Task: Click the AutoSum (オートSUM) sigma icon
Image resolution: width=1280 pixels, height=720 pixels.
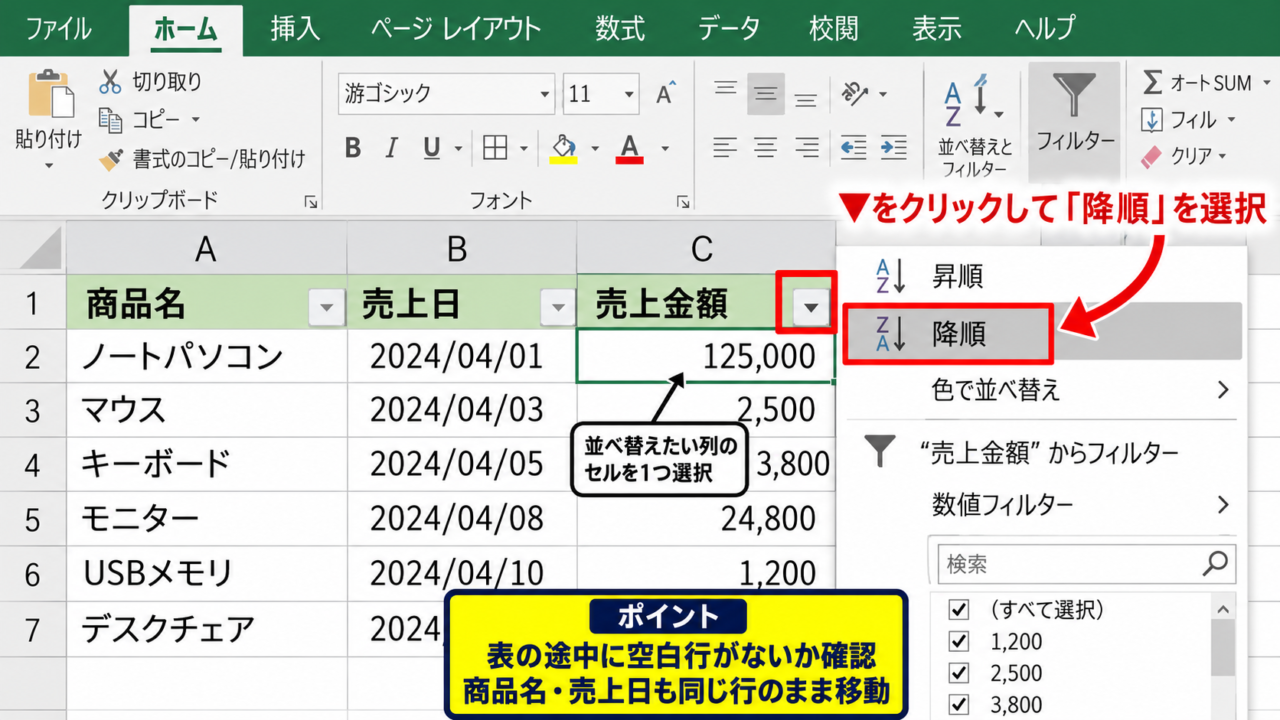Action: click(1153, 82)
